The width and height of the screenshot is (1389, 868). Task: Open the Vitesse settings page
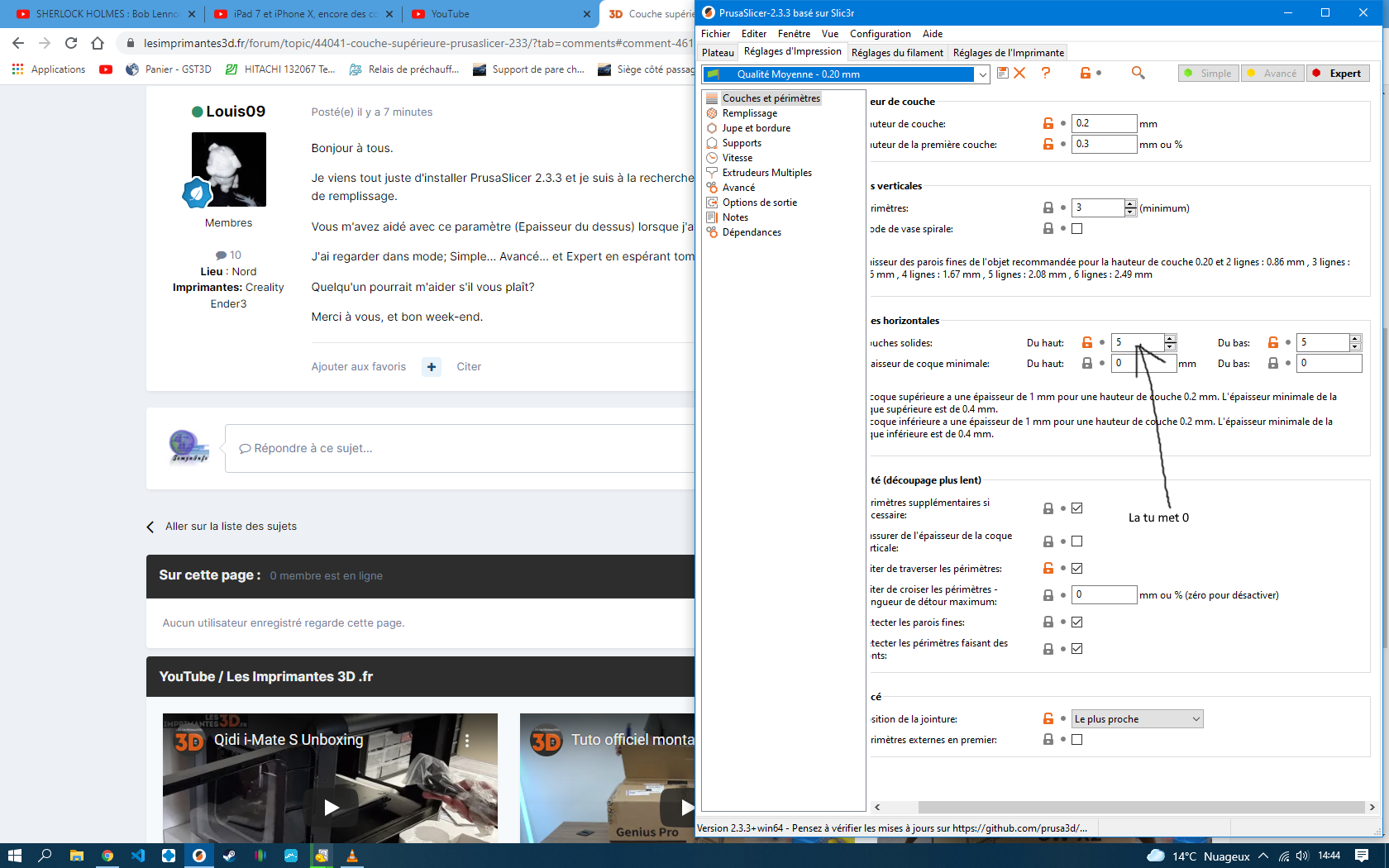[737, 158]
